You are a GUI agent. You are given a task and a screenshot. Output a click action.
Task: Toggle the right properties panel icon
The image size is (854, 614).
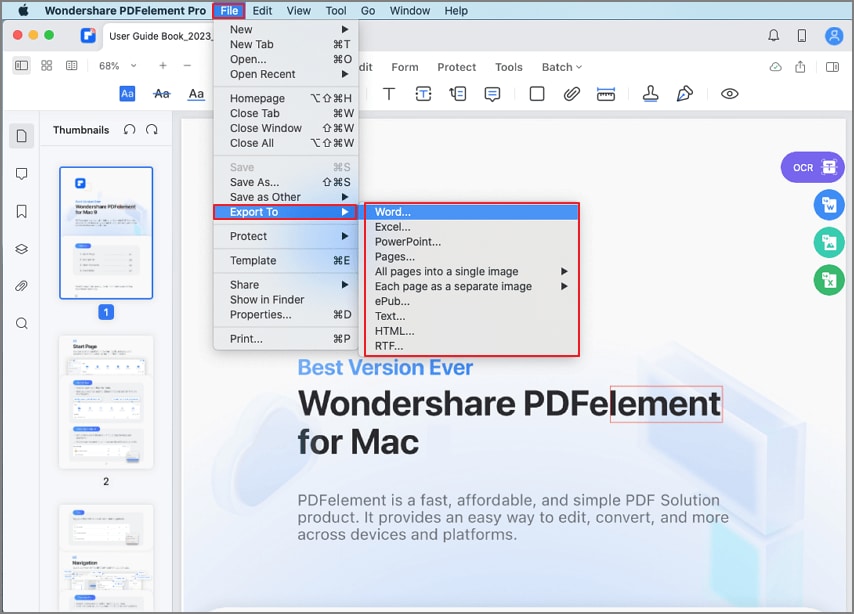click(x=832, y=67)
